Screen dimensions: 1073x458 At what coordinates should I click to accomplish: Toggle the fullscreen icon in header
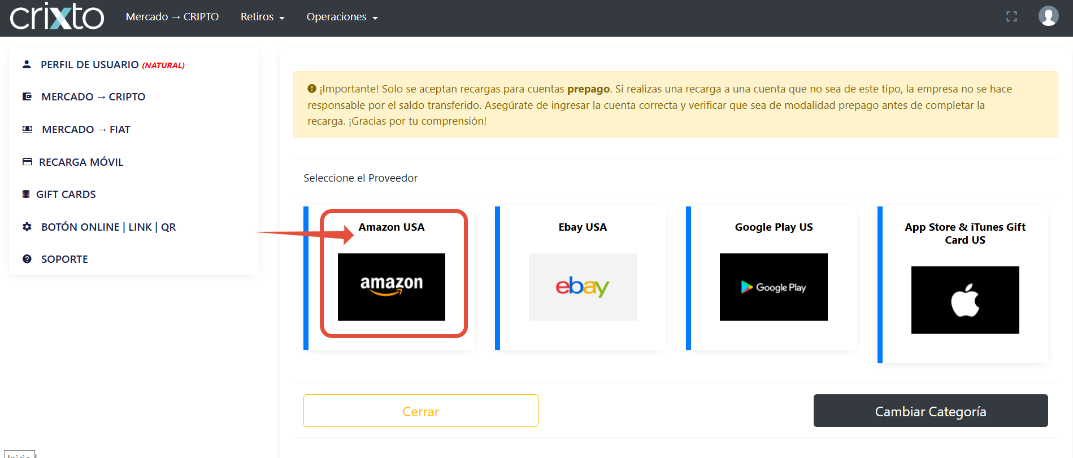[1011, 16]
